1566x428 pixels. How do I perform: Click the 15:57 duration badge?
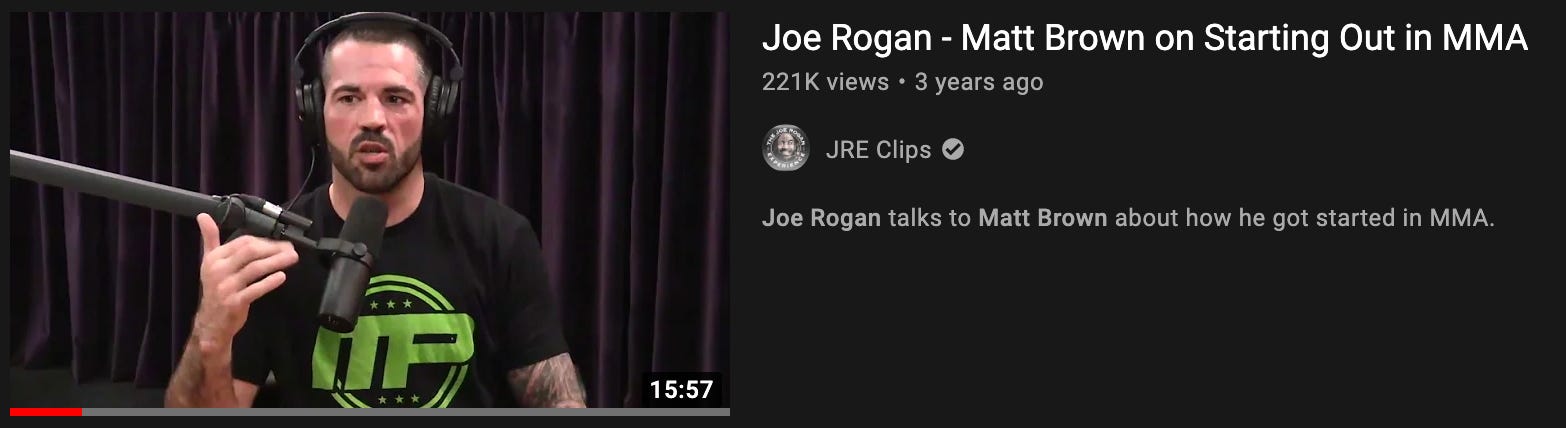tap(681, 389)
